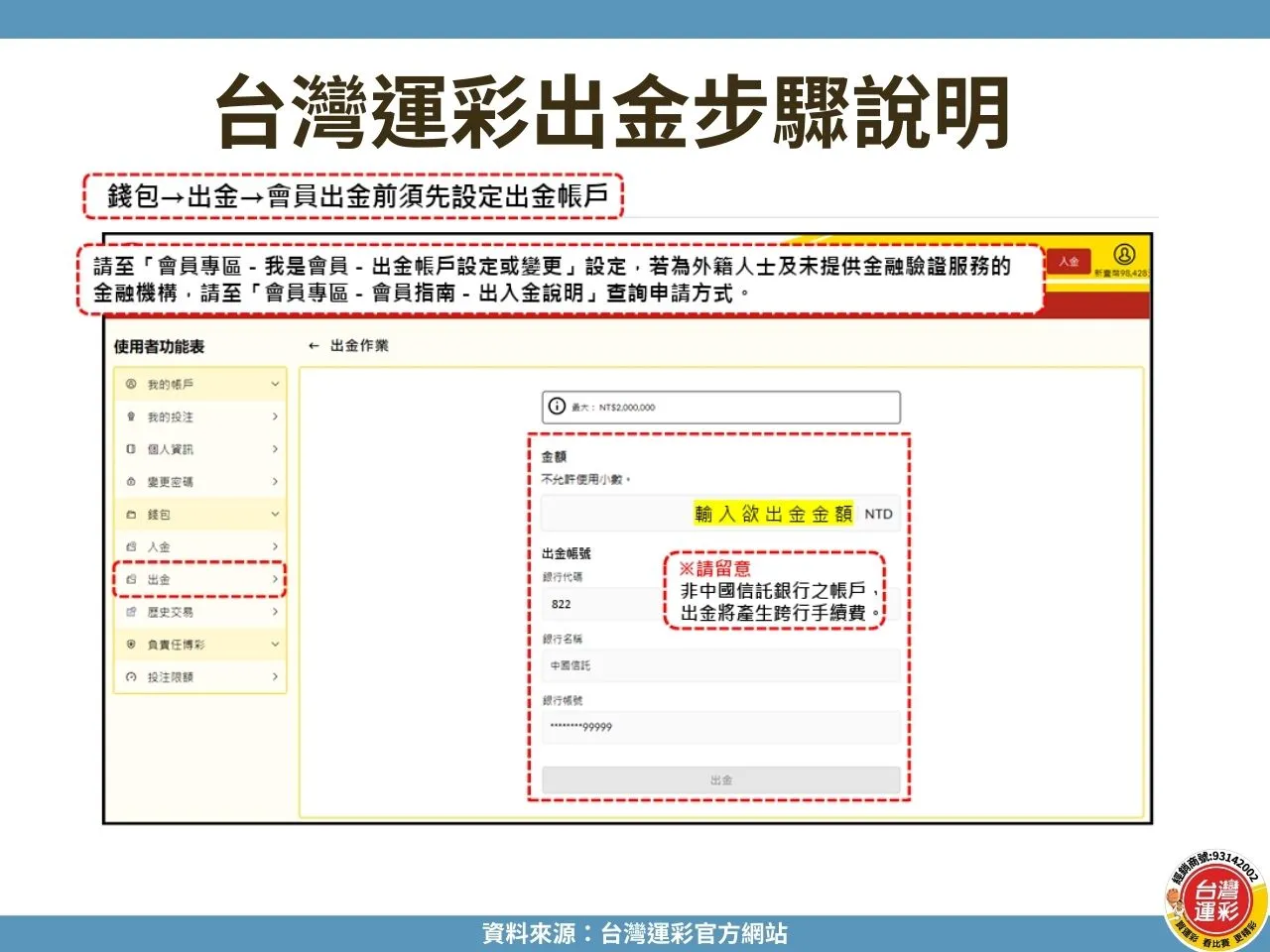Click the NTD currency label

tap(878, 514)
